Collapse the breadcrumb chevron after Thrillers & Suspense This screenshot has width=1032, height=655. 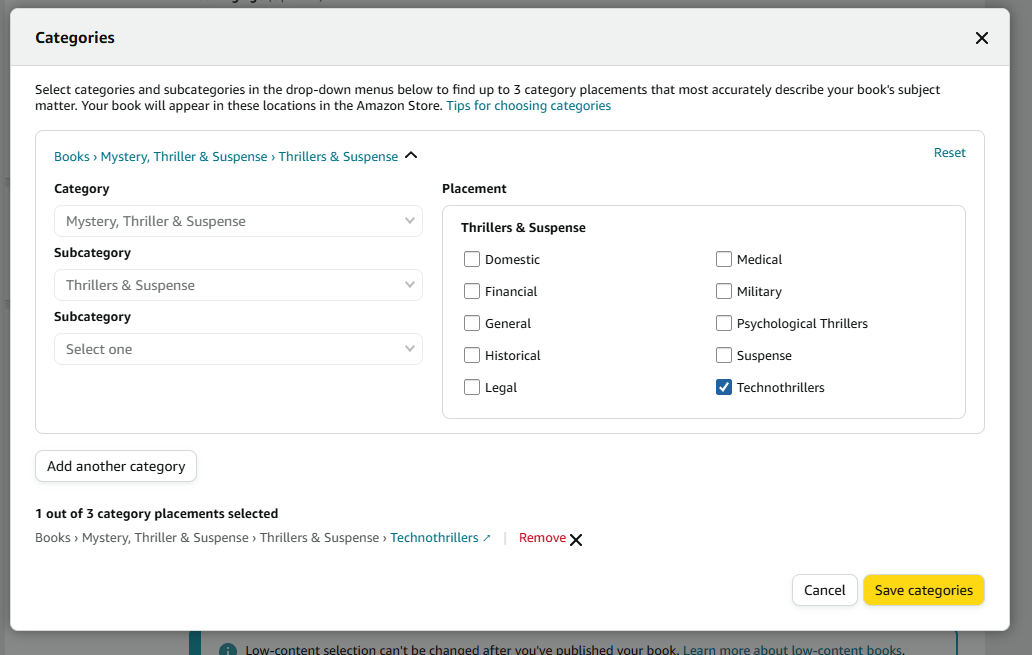click(x=411, y=156)
